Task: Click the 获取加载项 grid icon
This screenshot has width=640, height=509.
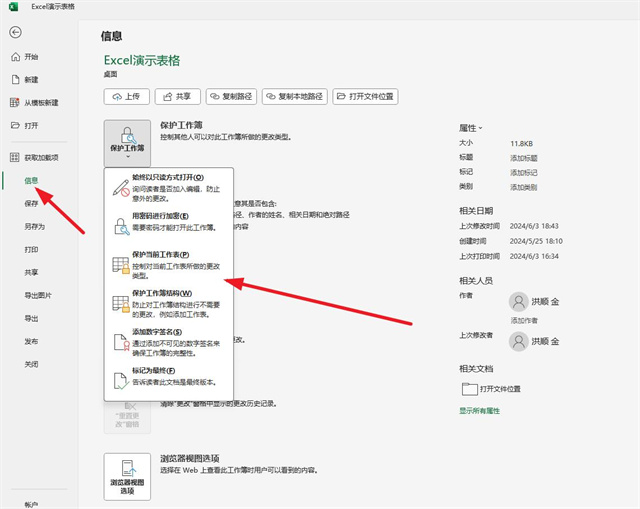Action: pyautogui.click(x=15, y=157)
